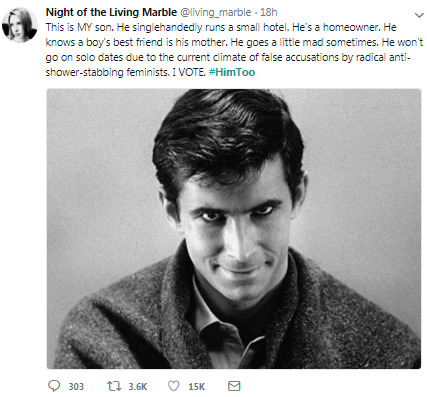Click the reply speech bubble icon
427x397 pixels.
[x=54, y=386]
